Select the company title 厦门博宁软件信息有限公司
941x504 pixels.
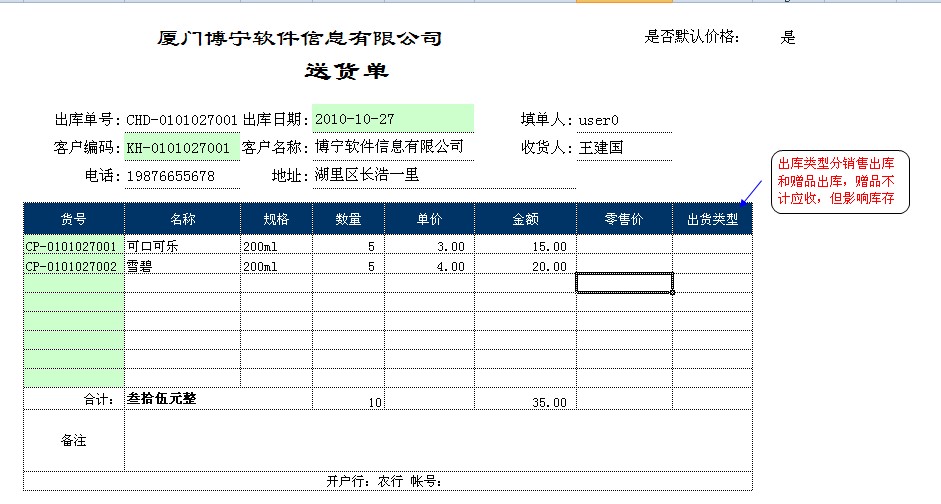(299, 38)
